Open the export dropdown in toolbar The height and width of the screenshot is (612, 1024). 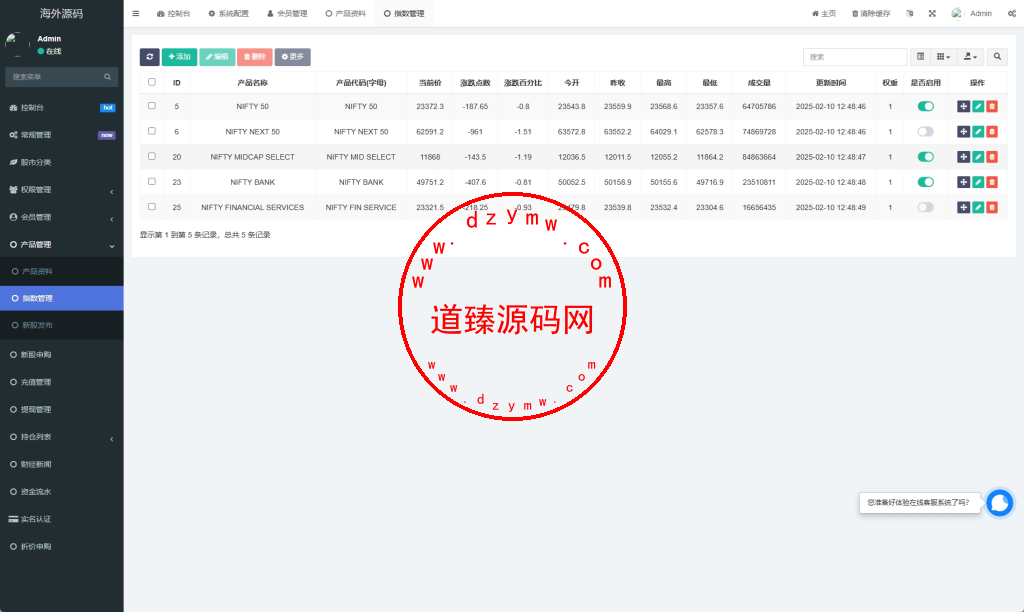(x=970, y=57)
